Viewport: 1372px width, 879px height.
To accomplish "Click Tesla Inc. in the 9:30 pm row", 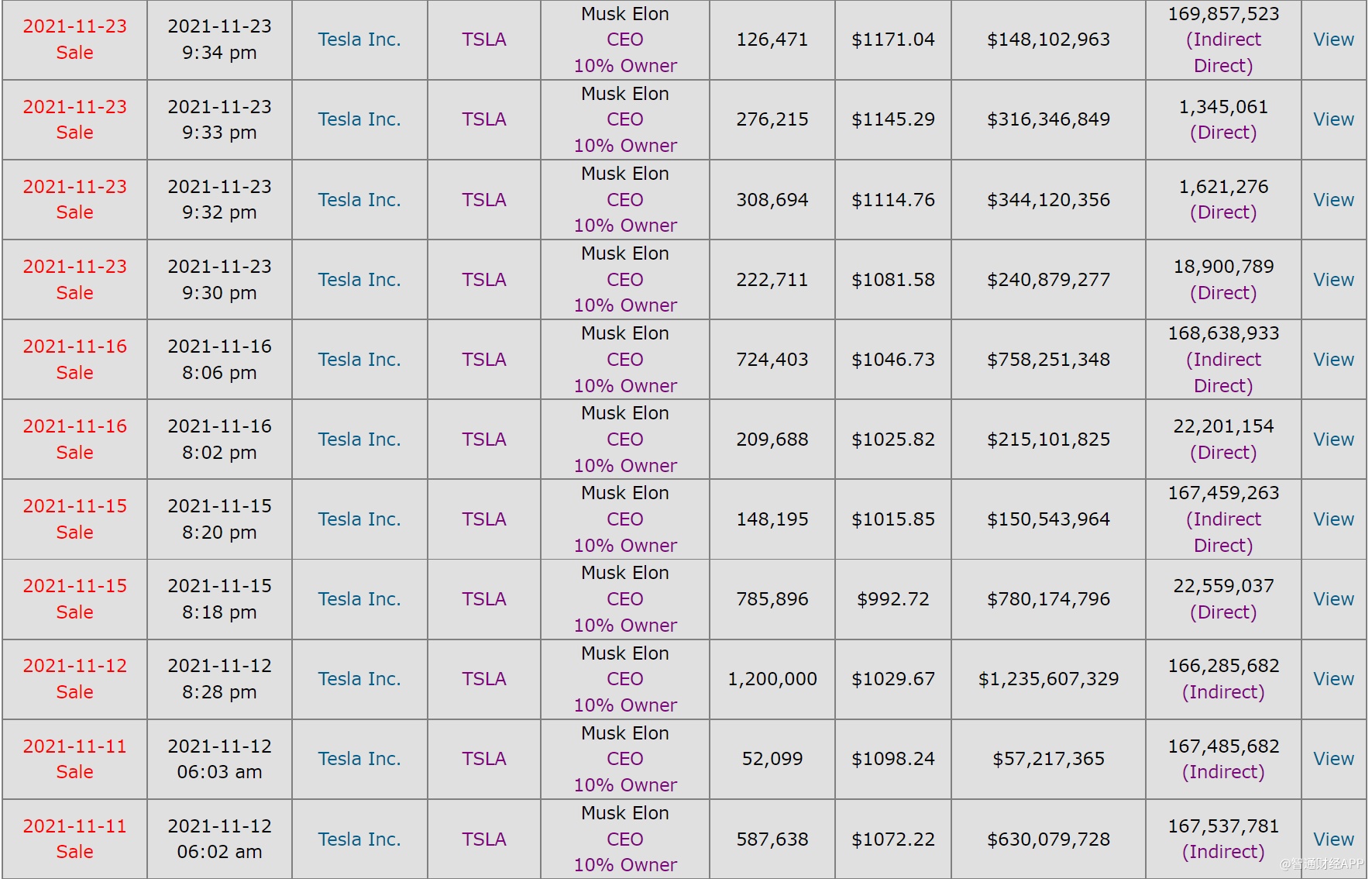I will pyautogui.click(x=359, y=280).
